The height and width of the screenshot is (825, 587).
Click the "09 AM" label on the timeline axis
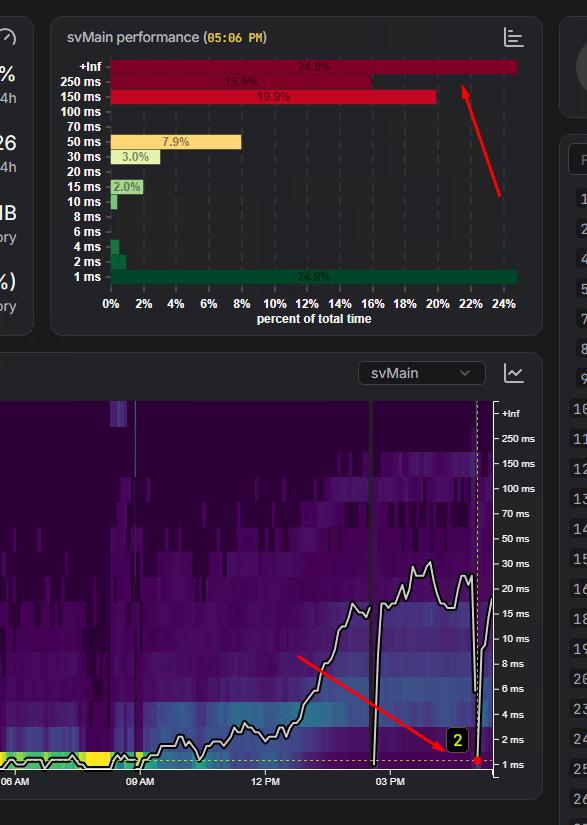coord(140,781)
